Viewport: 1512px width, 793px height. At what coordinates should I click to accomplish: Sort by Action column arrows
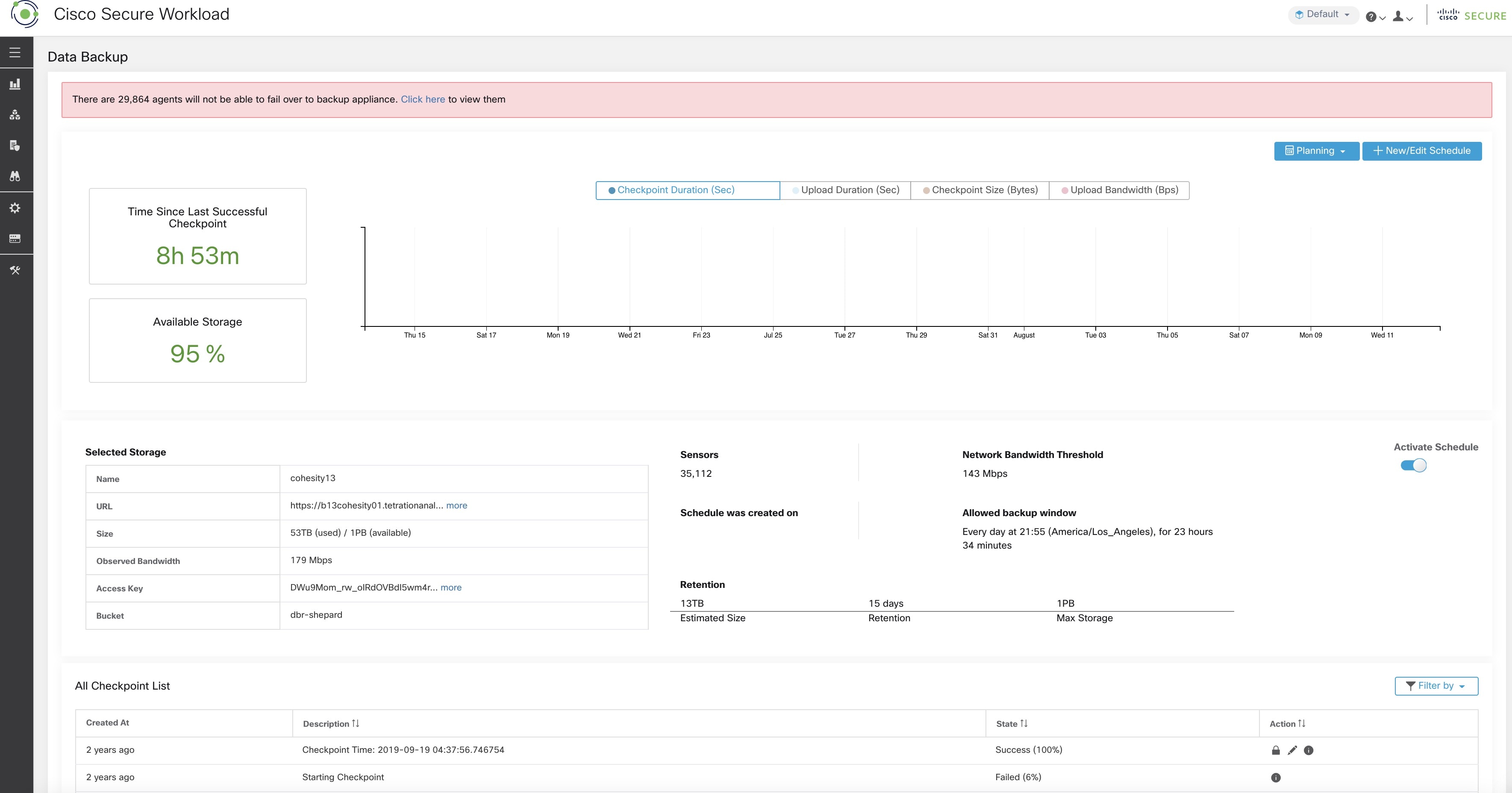tap(1302, 724)
